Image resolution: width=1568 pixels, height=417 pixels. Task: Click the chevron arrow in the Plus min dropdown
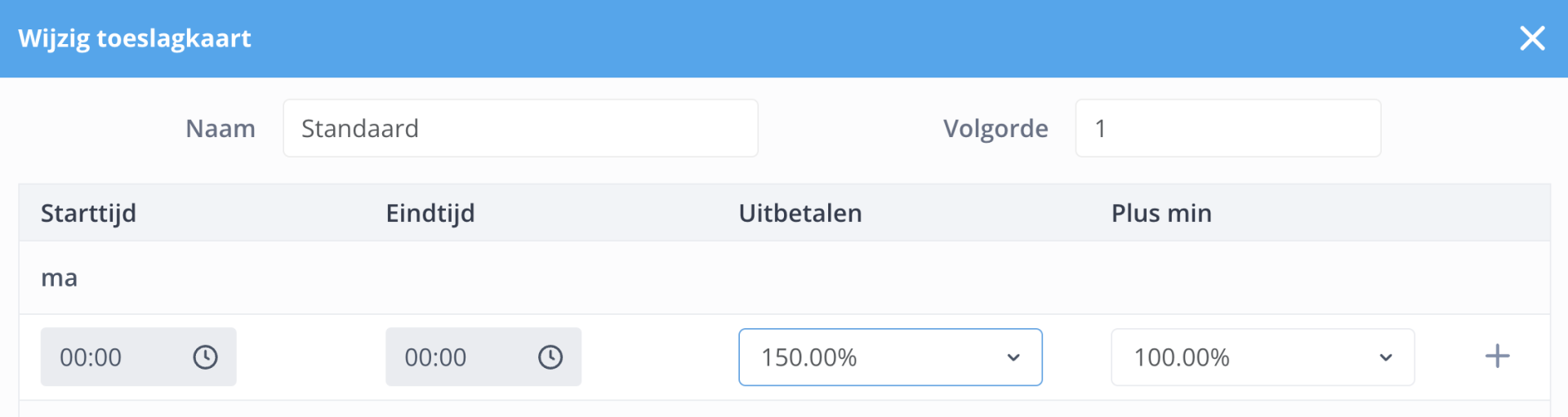pyautogui.click(x=1386, y=357)
